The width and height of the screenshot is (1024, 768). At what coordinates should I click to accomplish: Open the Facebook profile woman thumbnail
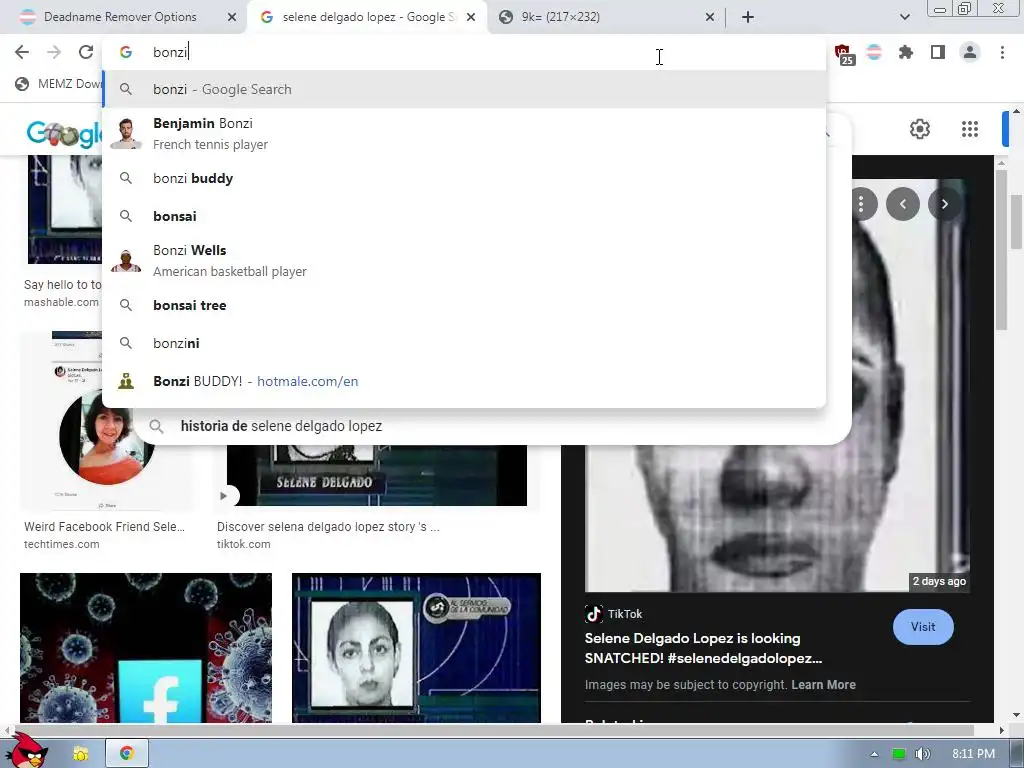click(x=106, y=436)
